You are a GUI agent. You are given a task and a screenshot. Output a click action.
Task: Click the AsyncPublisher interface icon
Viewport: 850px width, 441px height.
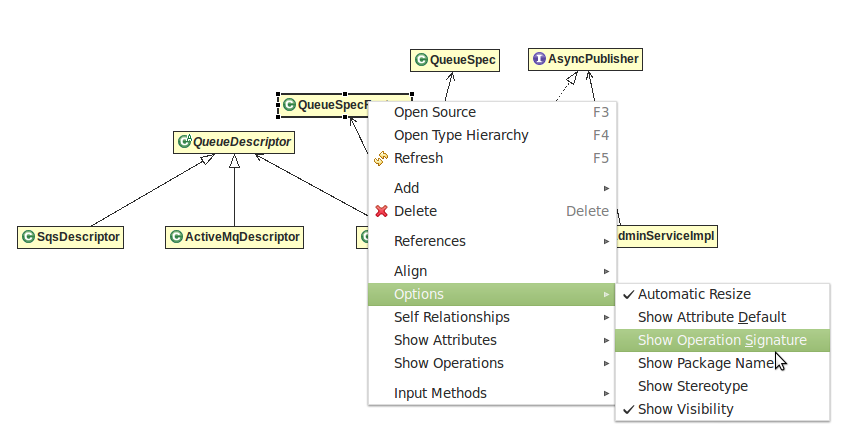pyautogui.click(x=539, y=59)
